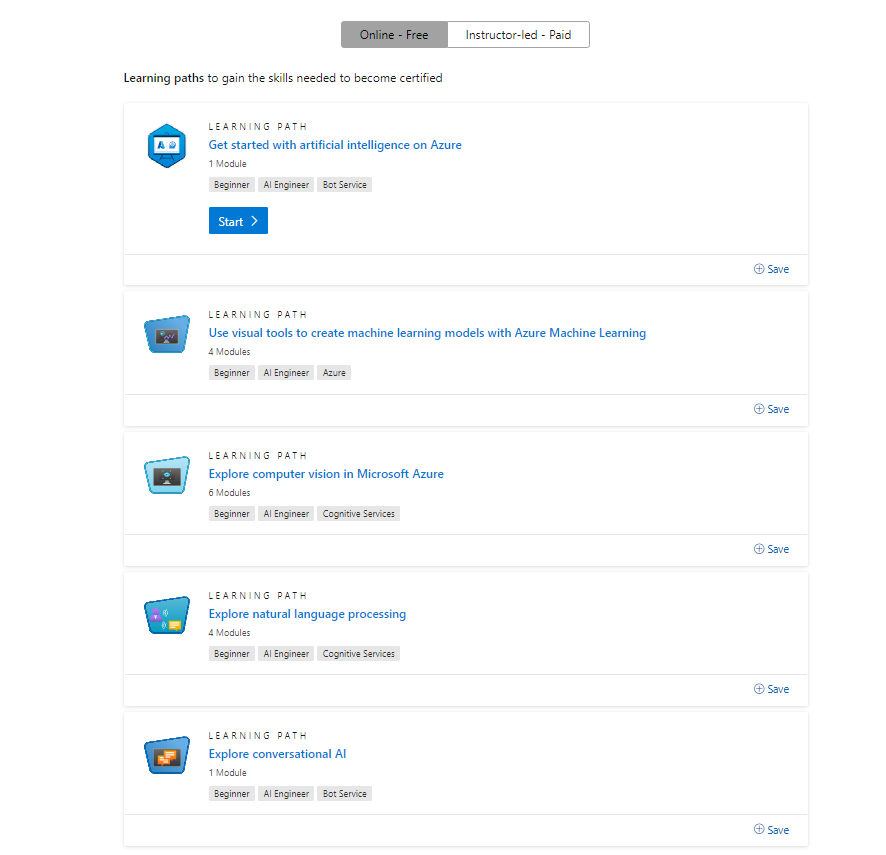
Task: Open Get started with artificial intelligence on Azure
Action: 335,144
